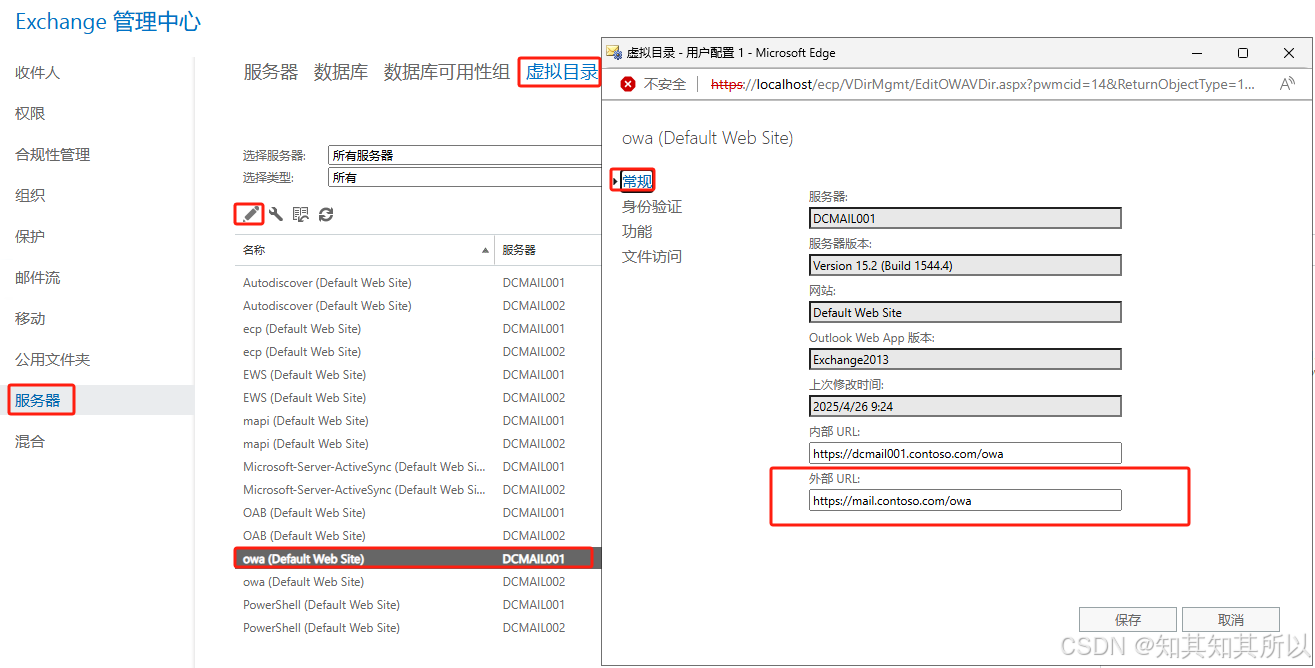The height and width of the screenshot is (668, 1315).
Task: Click the 服务器 DCMAIL001 read-only field
Action: point(965,218)
